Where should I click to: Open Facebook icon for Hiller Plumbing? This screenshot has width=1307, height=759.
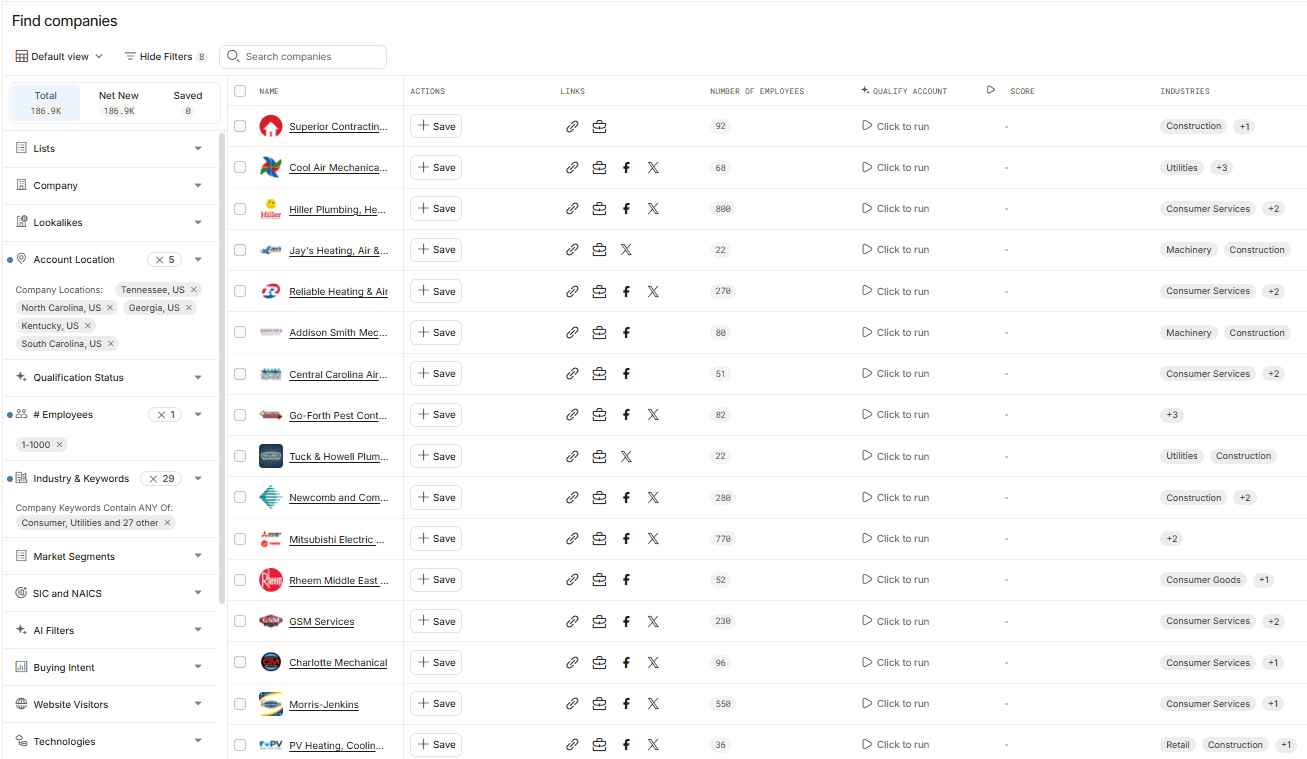pos(626,209)
